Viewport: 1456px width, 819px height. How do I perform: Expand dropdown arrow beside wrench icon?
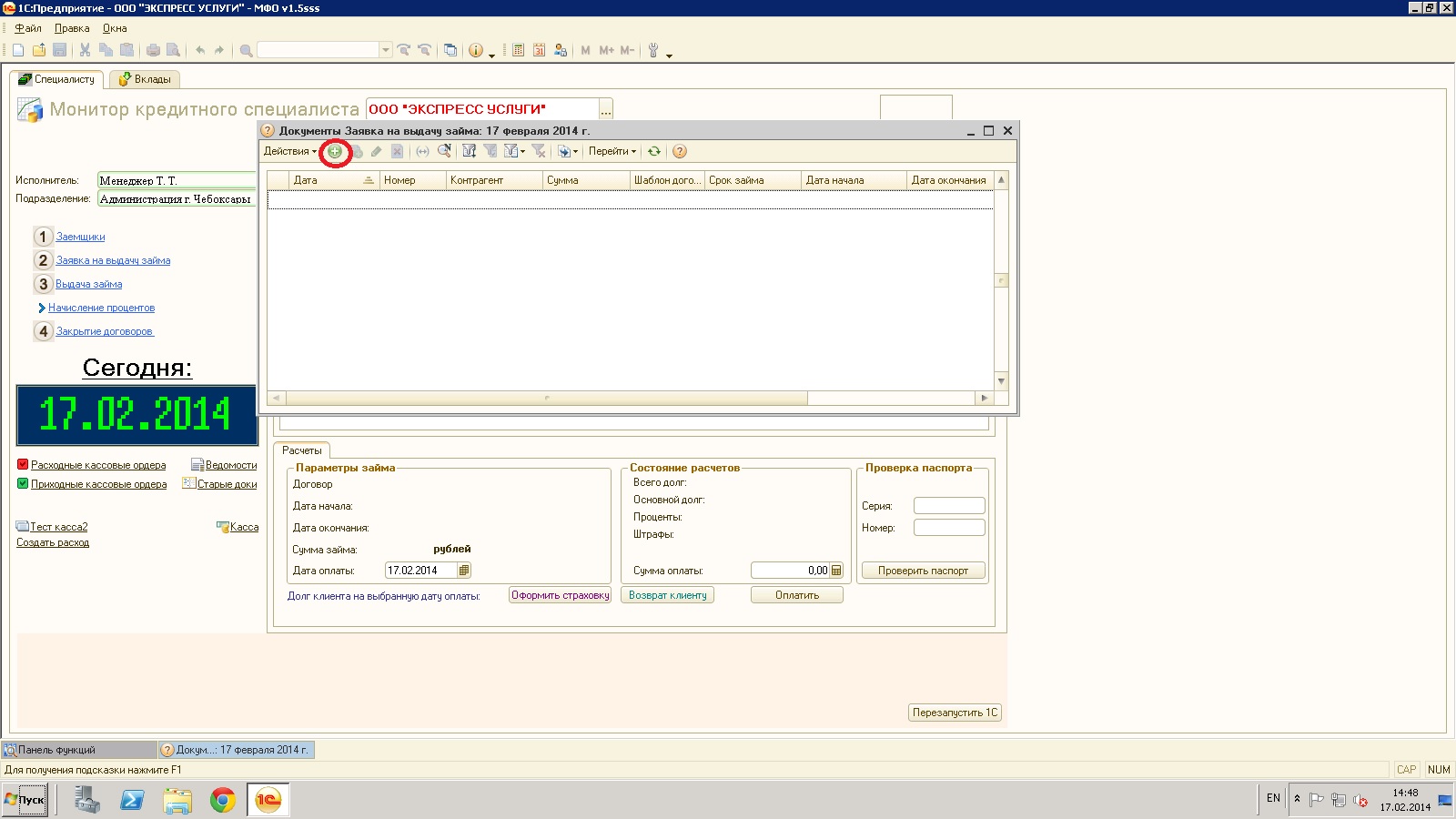pyautogui.click(x=669, y=55)
